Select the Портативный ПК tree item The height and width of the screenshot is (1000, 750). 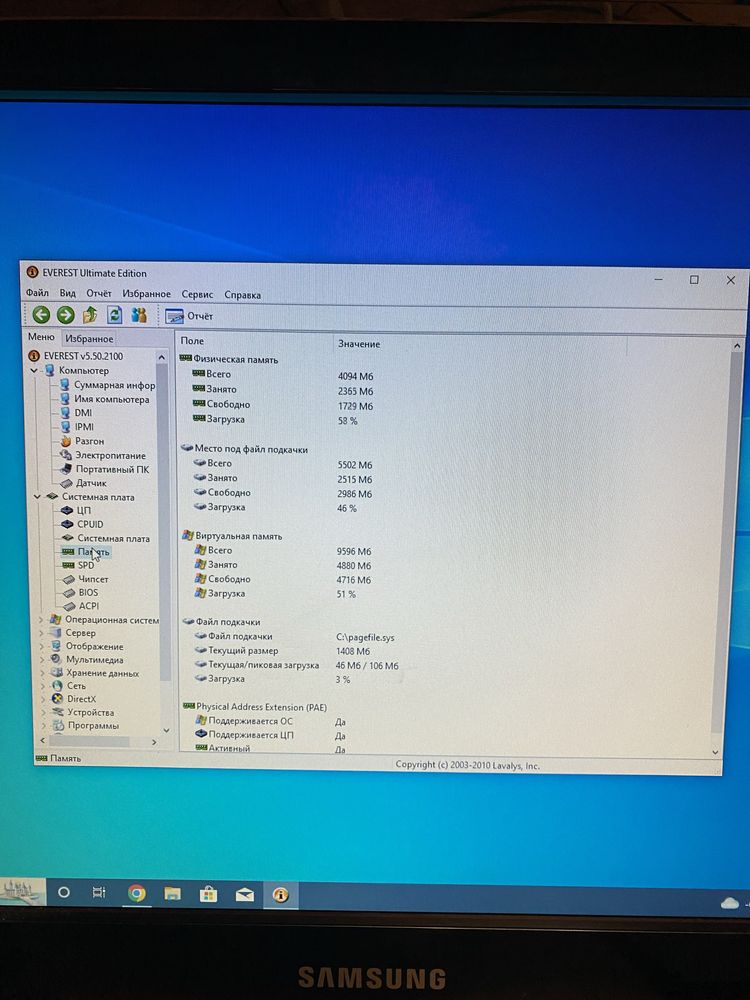(x=105, y=469)
